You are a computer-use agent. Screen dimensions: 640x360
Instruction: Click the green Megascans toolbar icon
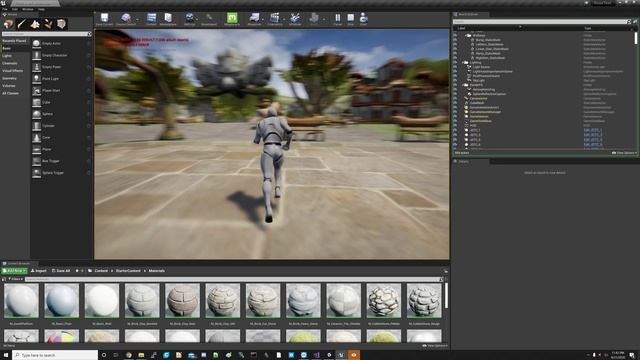[x=232, y=18]
